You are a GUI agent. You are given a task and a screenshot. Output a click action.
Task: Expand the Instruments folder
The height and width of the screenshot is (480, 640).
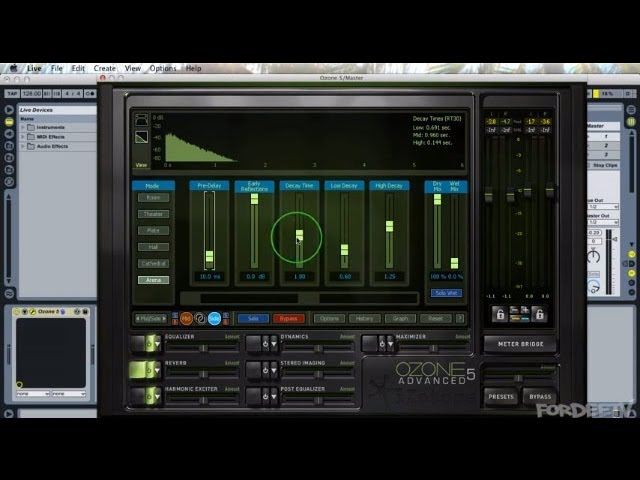(23, 127)
